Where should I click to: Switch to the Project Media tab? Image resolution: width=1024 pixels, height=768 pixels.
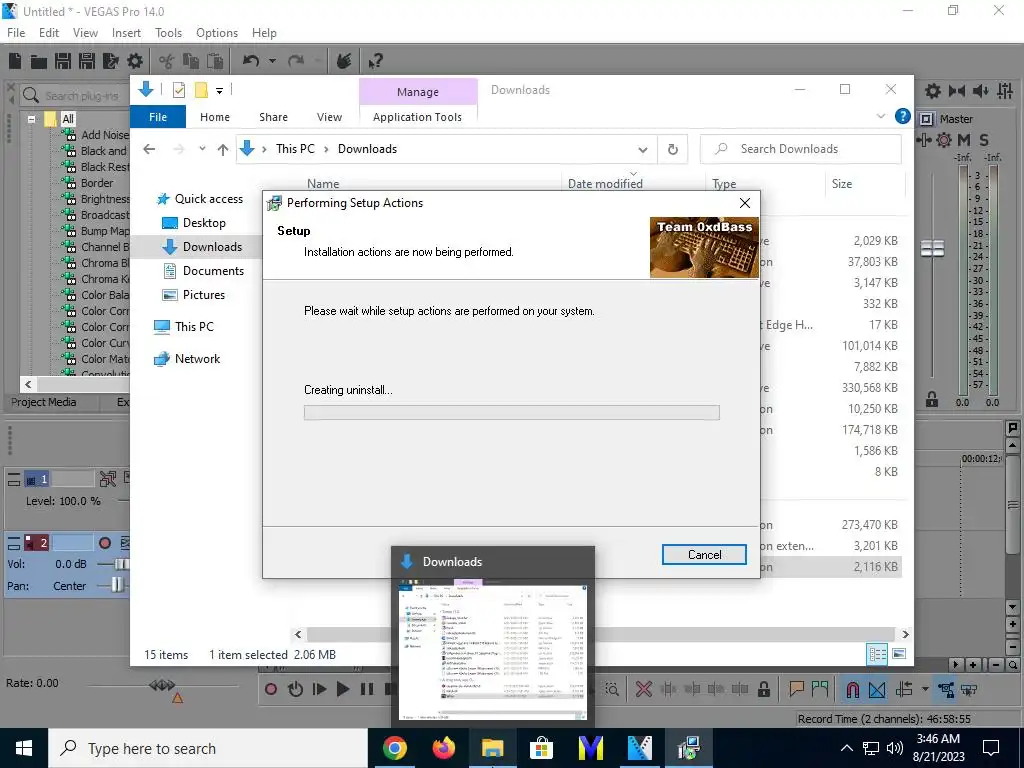[x=43, y=402]
